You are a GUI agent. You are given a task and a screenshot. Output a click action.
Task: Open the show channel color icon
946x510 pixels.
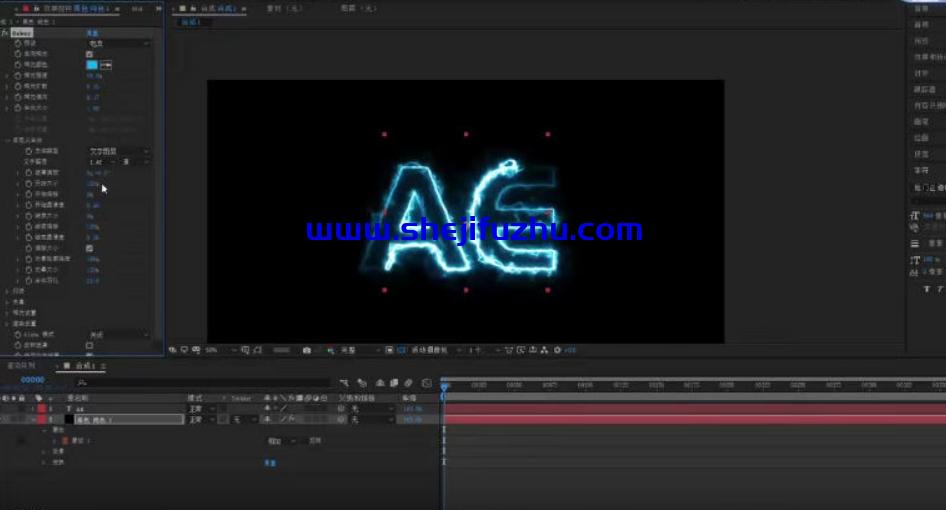point(330,350)
